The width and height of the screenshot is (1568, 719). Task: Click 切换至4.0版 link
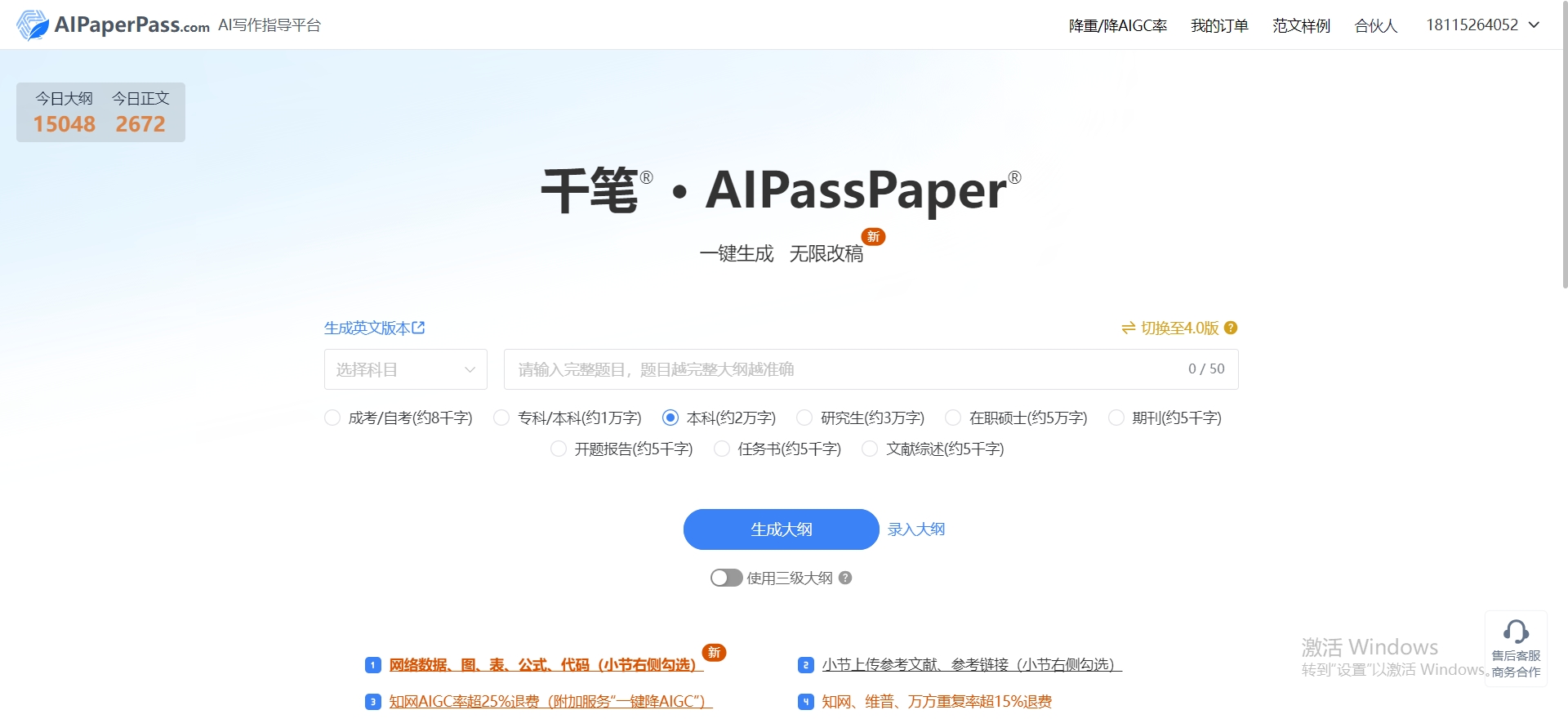(1180, 328)
